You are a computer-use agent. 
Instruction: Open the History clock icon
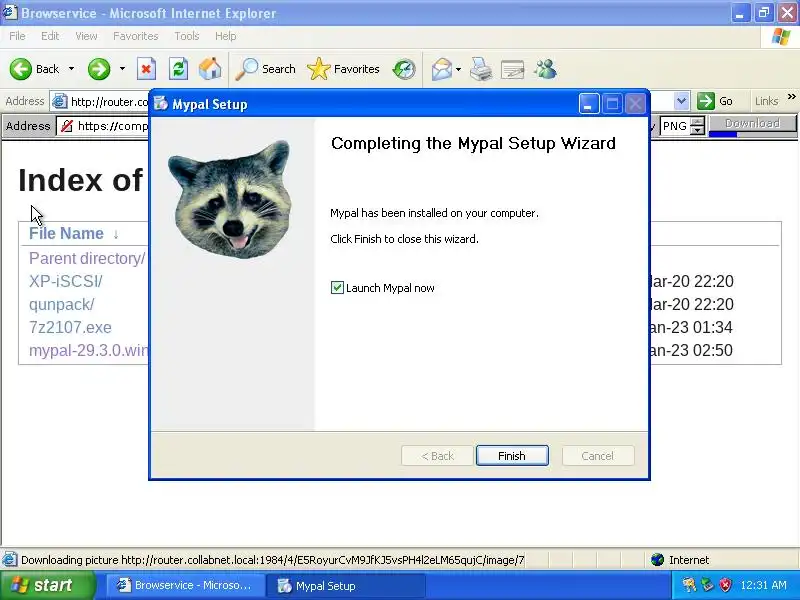pyautogui.click(x=404, y=69)
